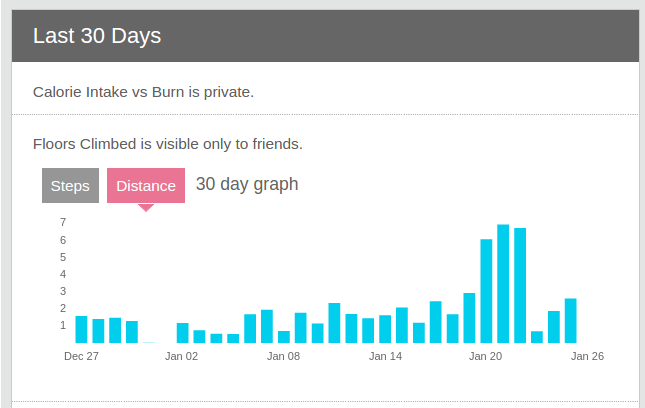
Task: Click the y-axis label 7
Action: (x=63, y=223)
